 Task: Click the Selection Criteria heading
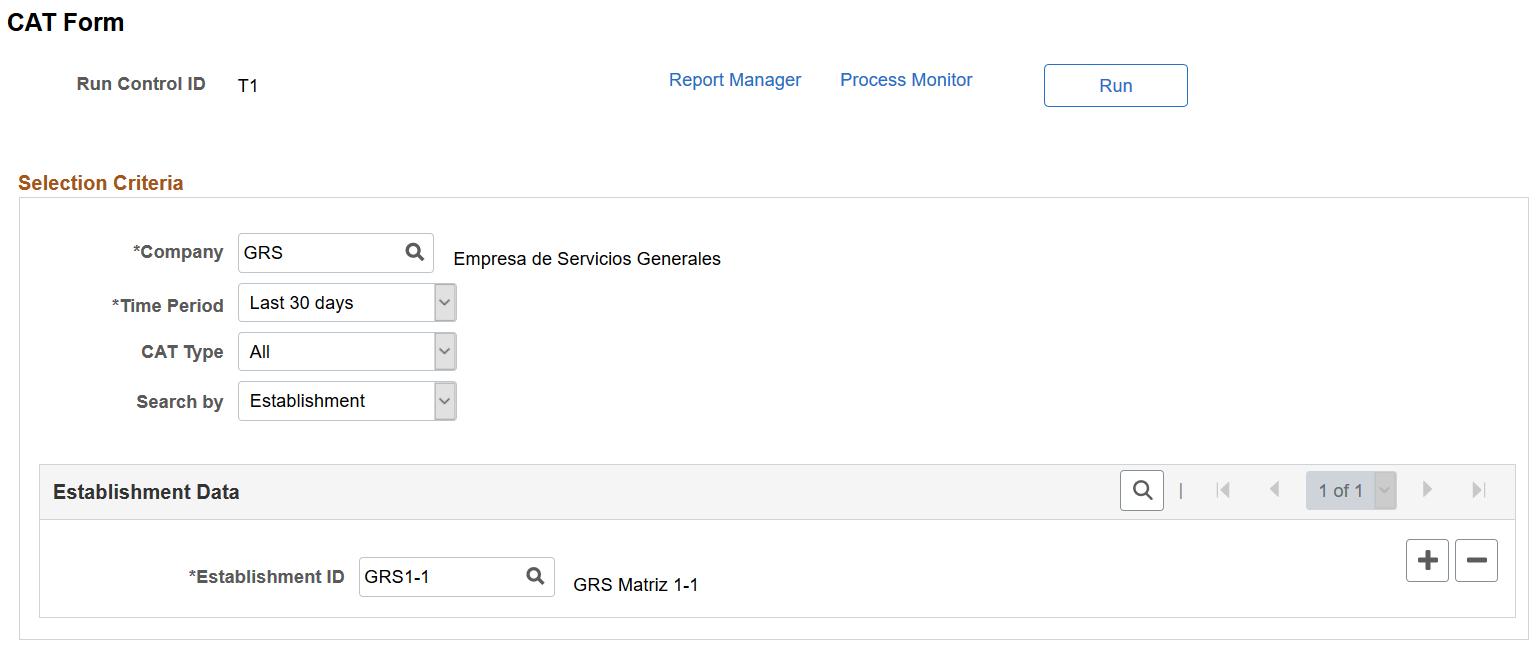(101, 183)
